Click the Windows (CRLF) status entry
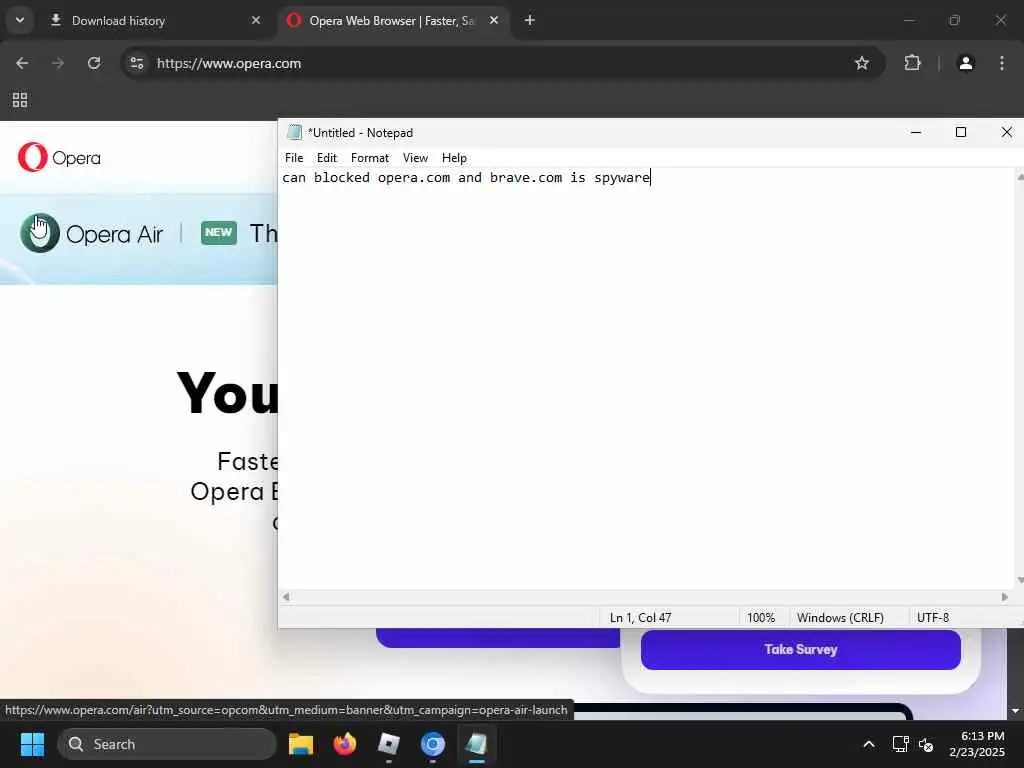 840,618
